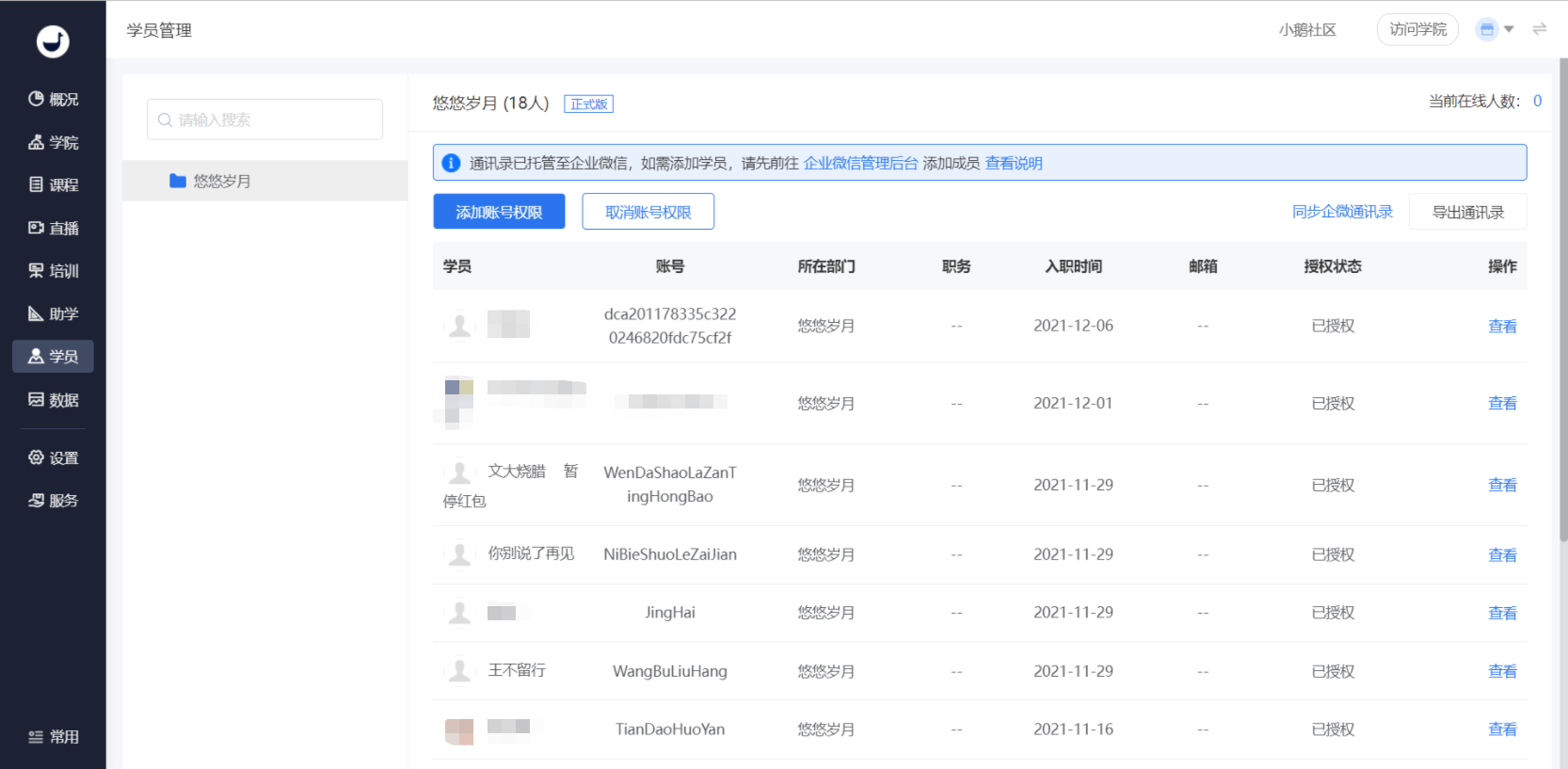Click 查看 for TianDaoHuoYan
The image size is (1568, 769).
[1502, 729]
